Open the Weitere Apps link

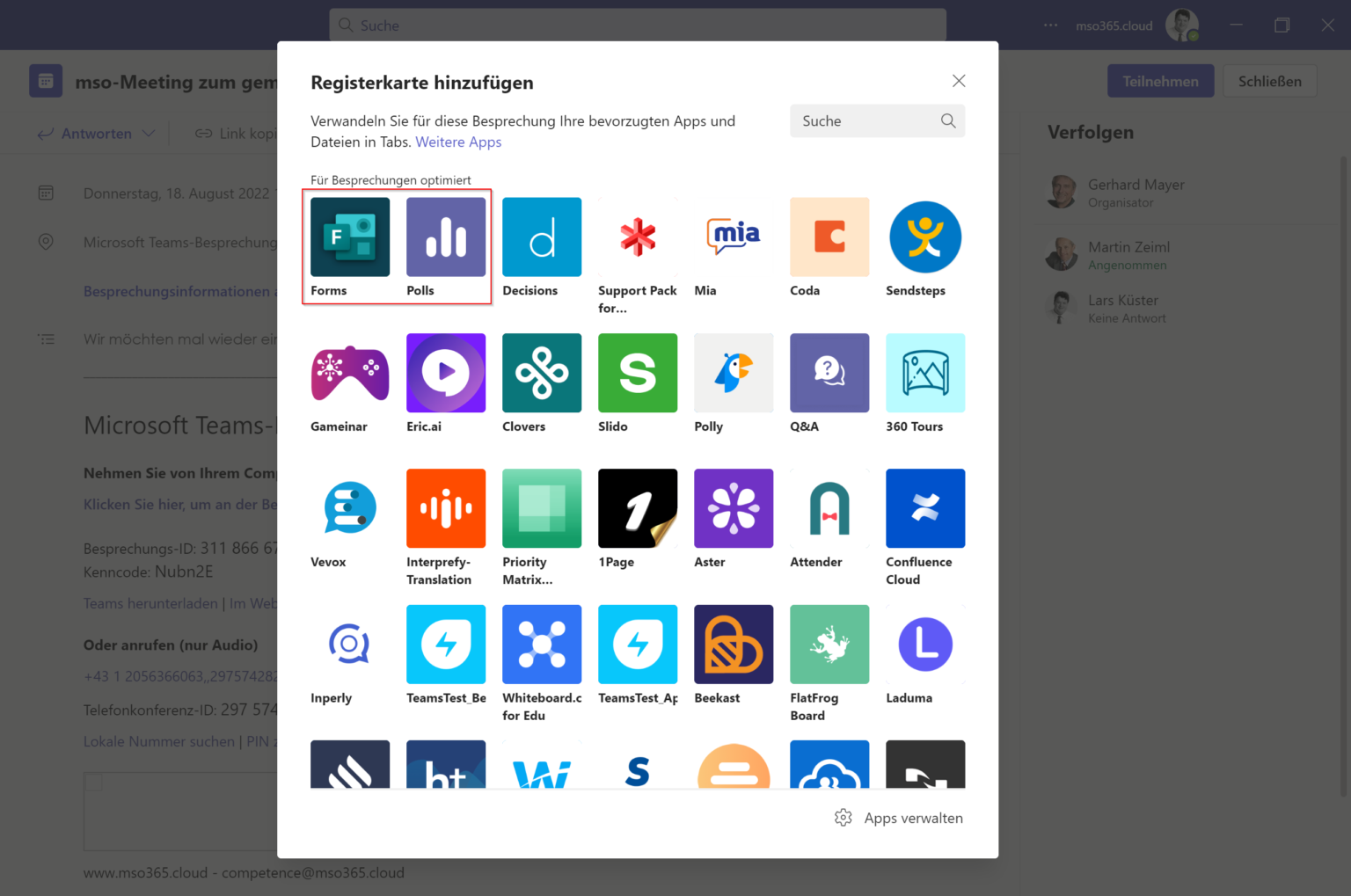(458, 142)
